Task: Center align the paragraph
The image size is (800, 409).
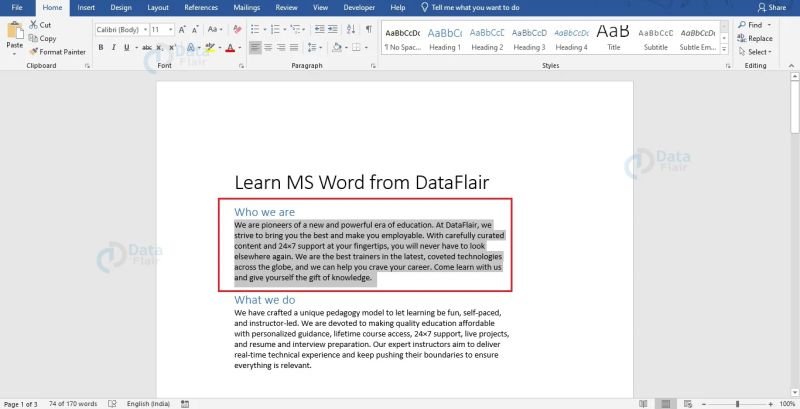Action: pyautogui.click(x=268, y=47)
